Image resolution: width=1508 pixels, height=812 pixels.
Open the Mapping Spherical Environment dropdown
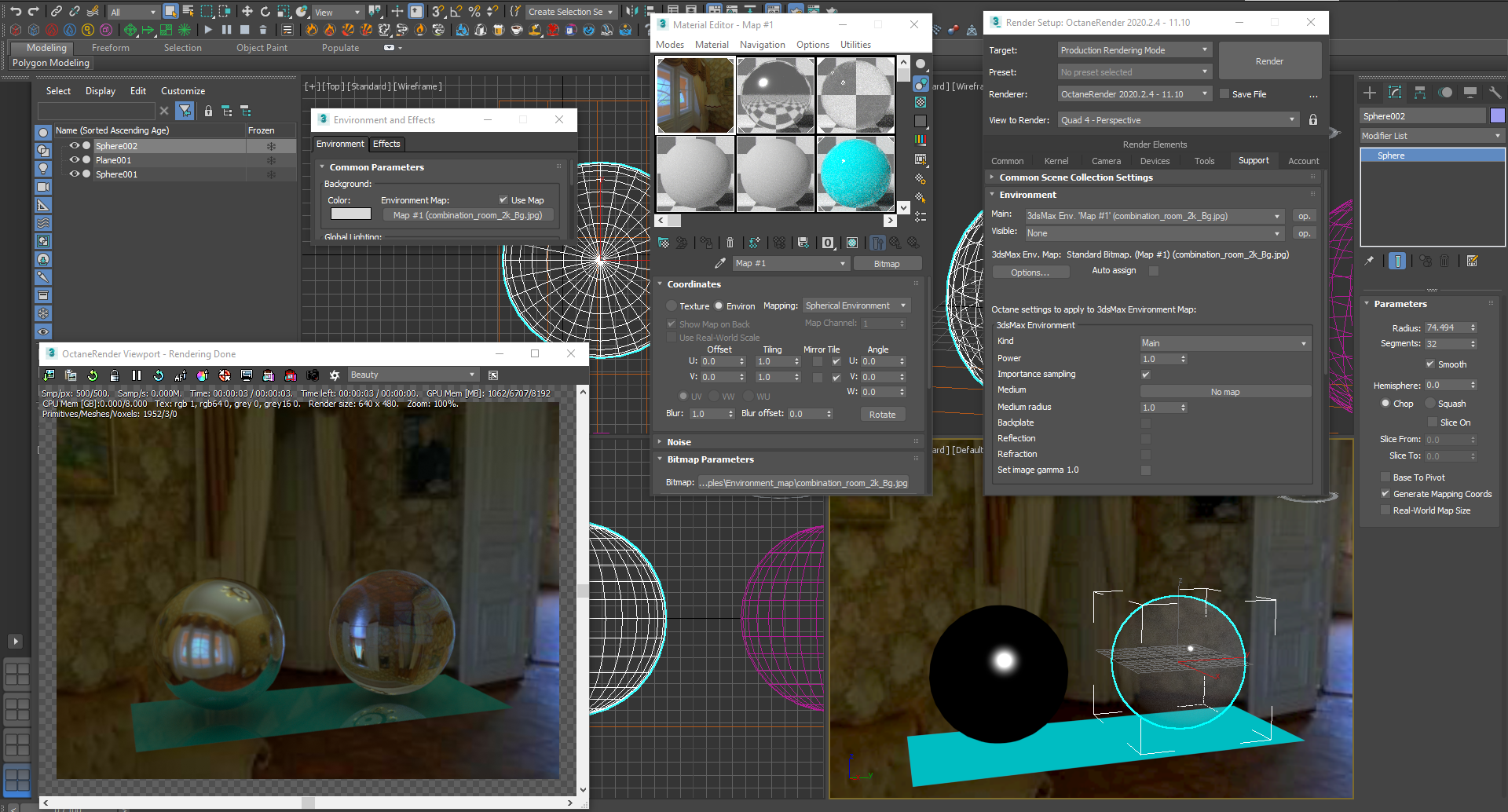856,305
